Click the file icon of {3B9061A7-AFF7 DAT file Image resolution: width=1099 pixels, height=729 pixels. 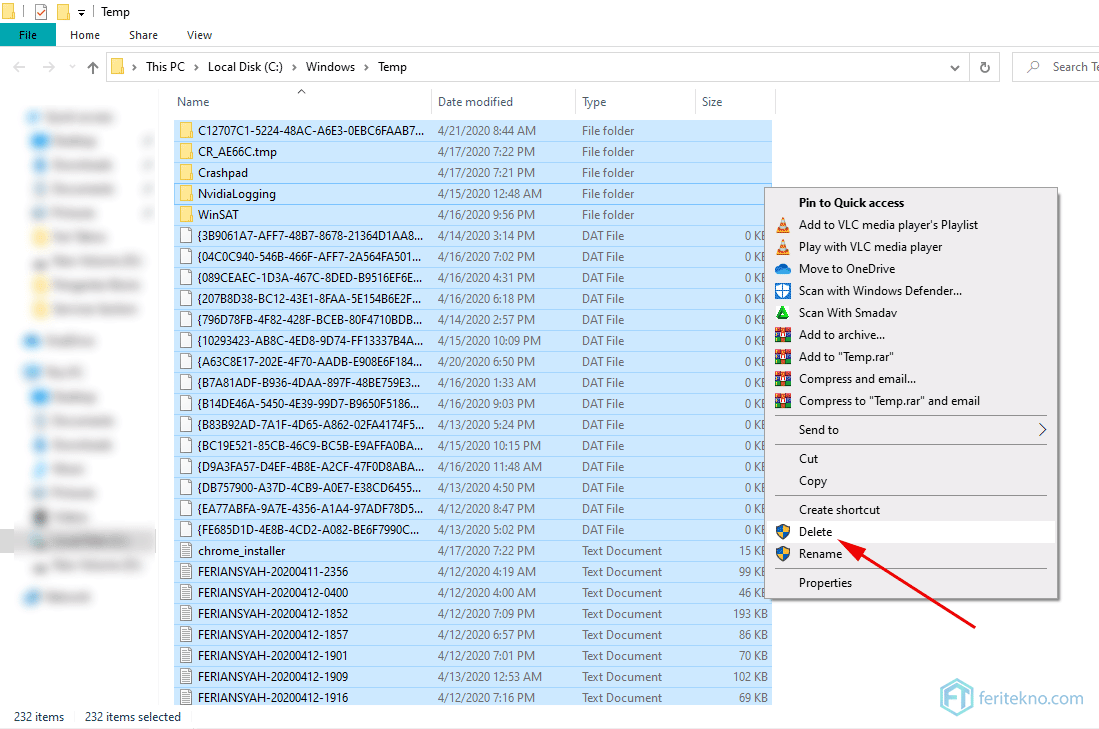point(186,236)
